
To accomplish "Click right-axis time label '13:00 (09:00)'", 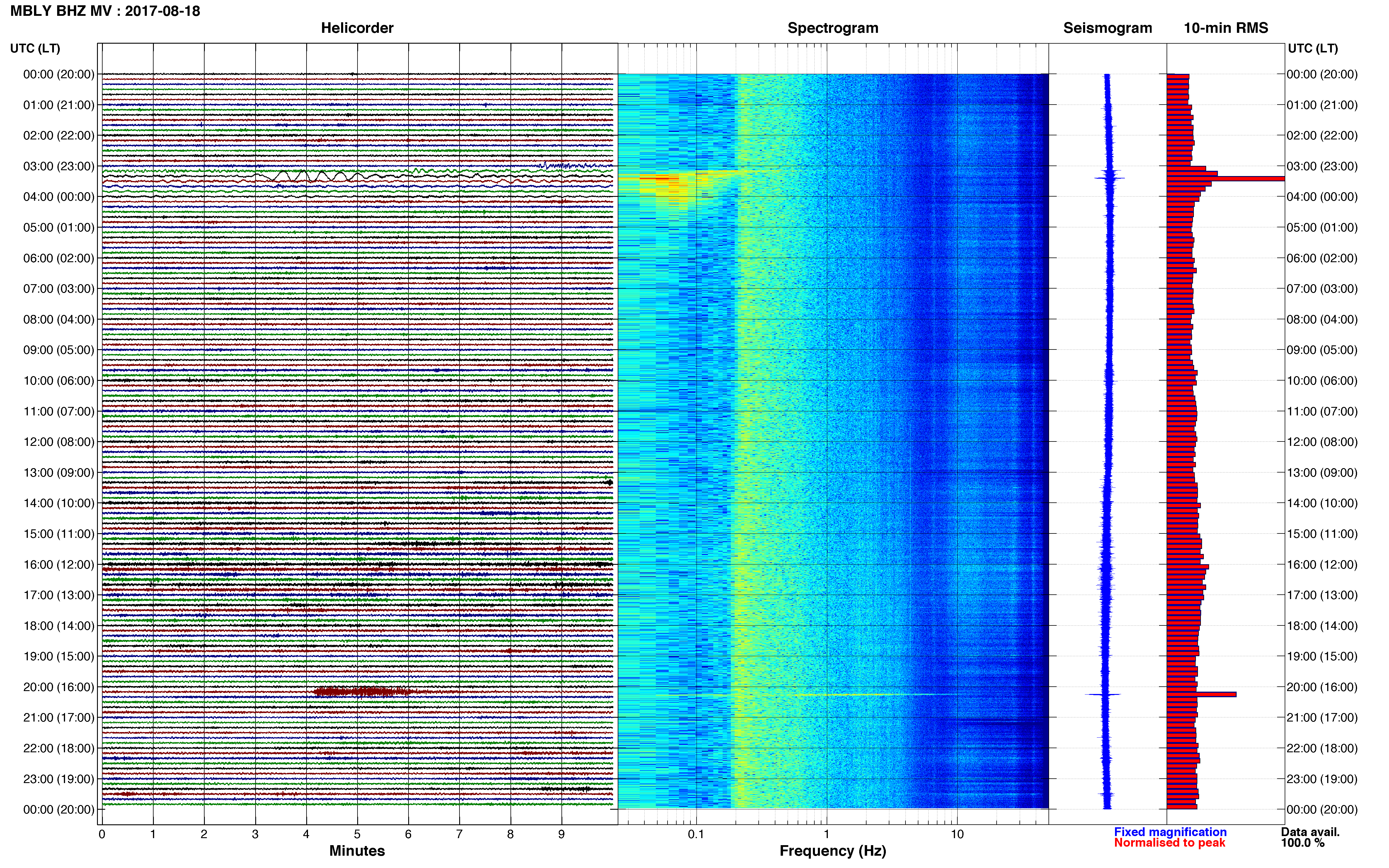I will pos(1322,473).
